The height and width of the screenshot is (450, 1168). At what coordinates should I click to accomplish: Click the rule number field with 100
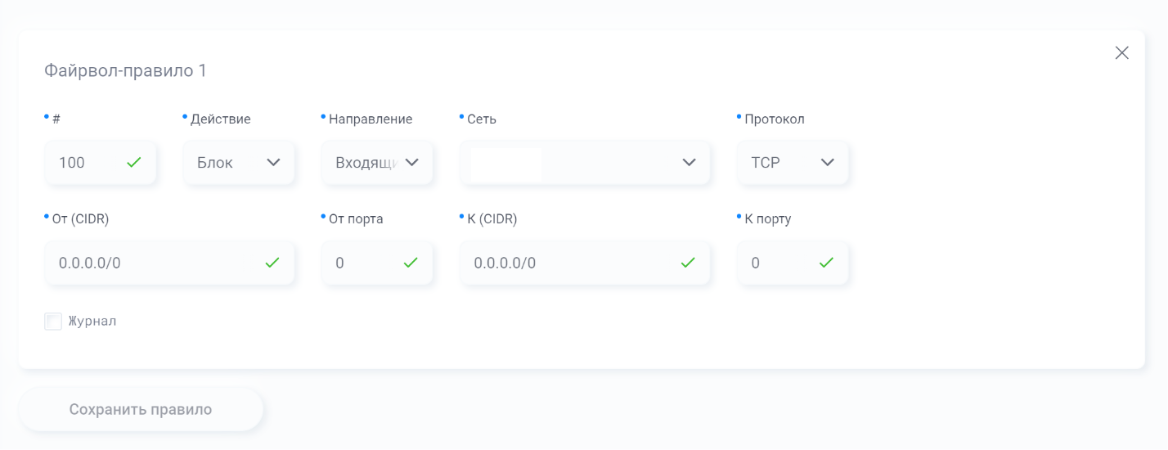coord(101,162)
